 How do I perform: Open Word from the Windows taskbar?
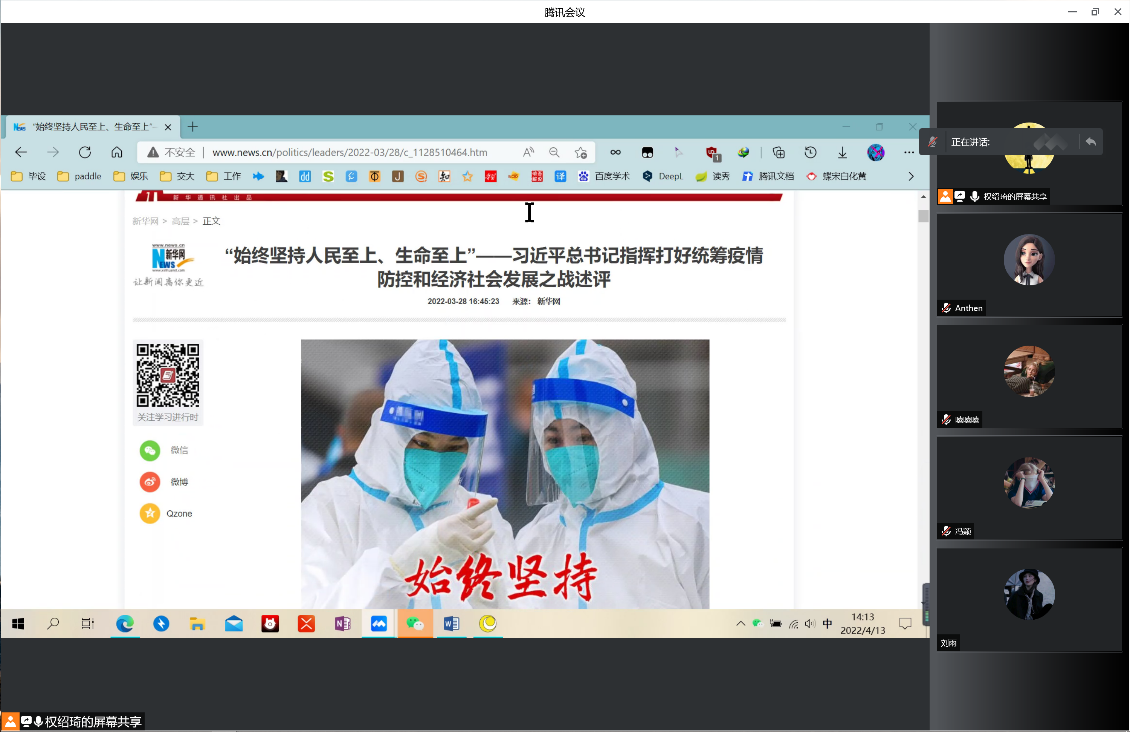click(451, 624)
